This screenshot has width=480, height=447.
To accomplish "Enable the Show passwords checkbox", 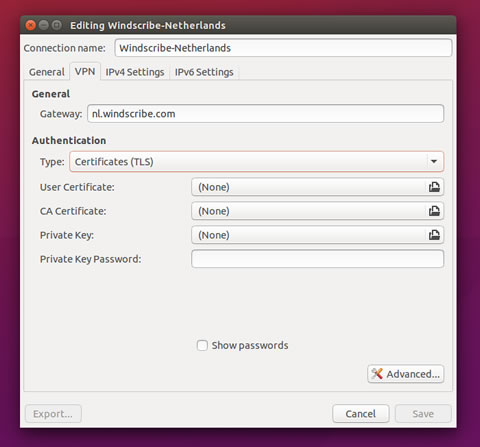I will click(202, 345).
